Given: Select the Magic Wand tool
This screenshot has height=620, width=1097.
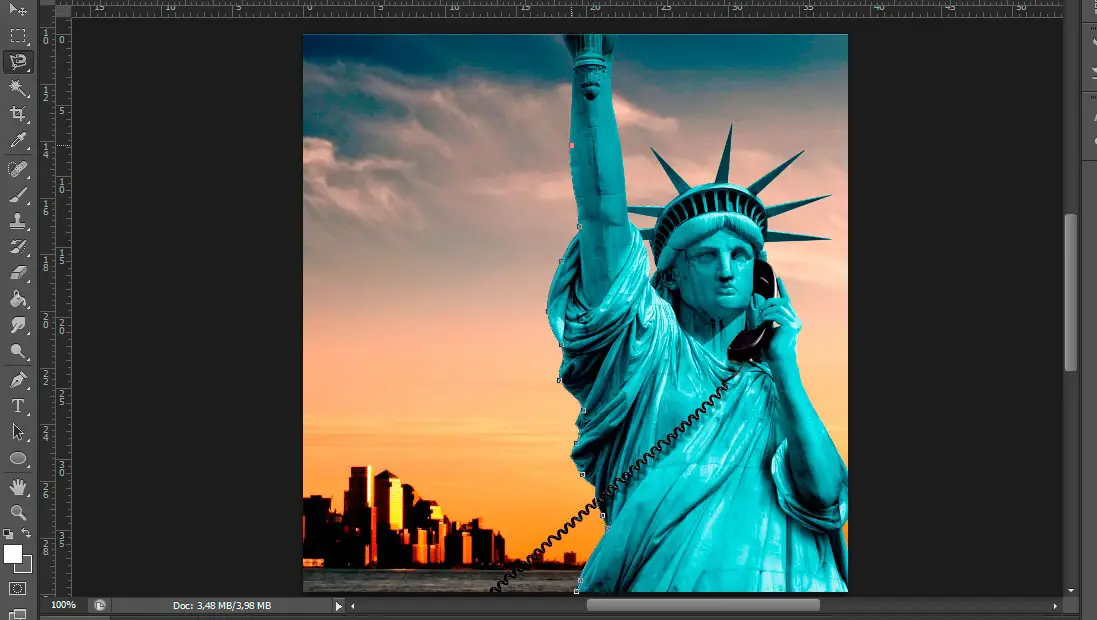Looking at the screenshot, I should (18, 87).
